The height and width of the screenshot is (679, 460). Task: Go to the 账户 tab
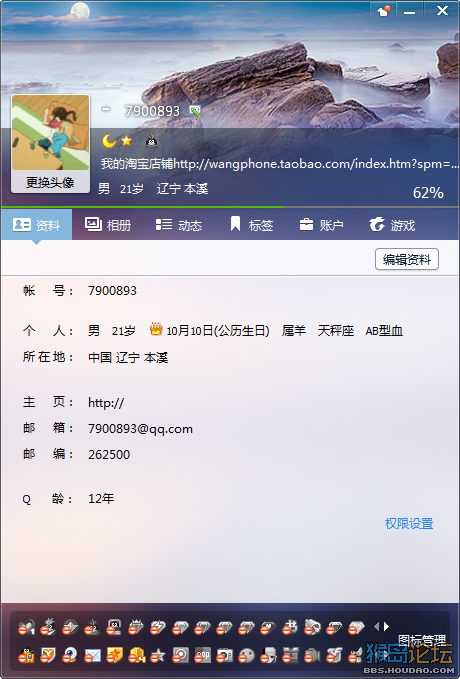tap(321, 225)
